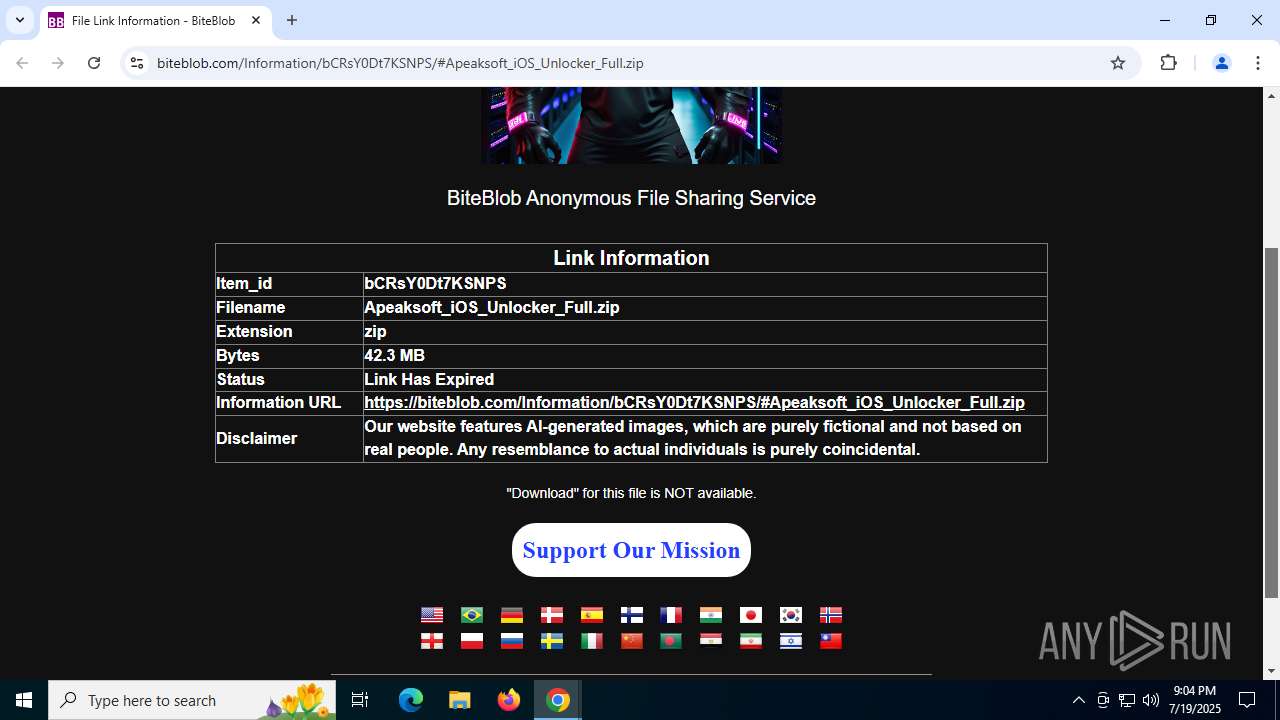Open the Information URL link
The width and height of the screenshot is (1280, 720).
694,403
